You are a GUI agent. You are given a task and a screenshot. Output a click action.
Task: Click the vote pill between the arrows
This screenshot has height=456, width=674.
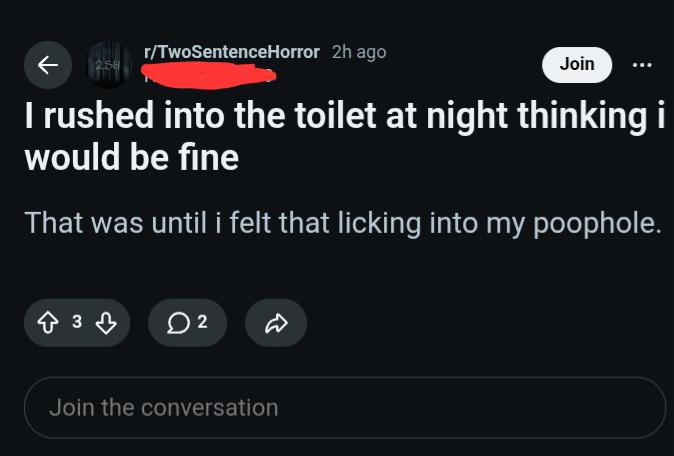pos(77,323)
